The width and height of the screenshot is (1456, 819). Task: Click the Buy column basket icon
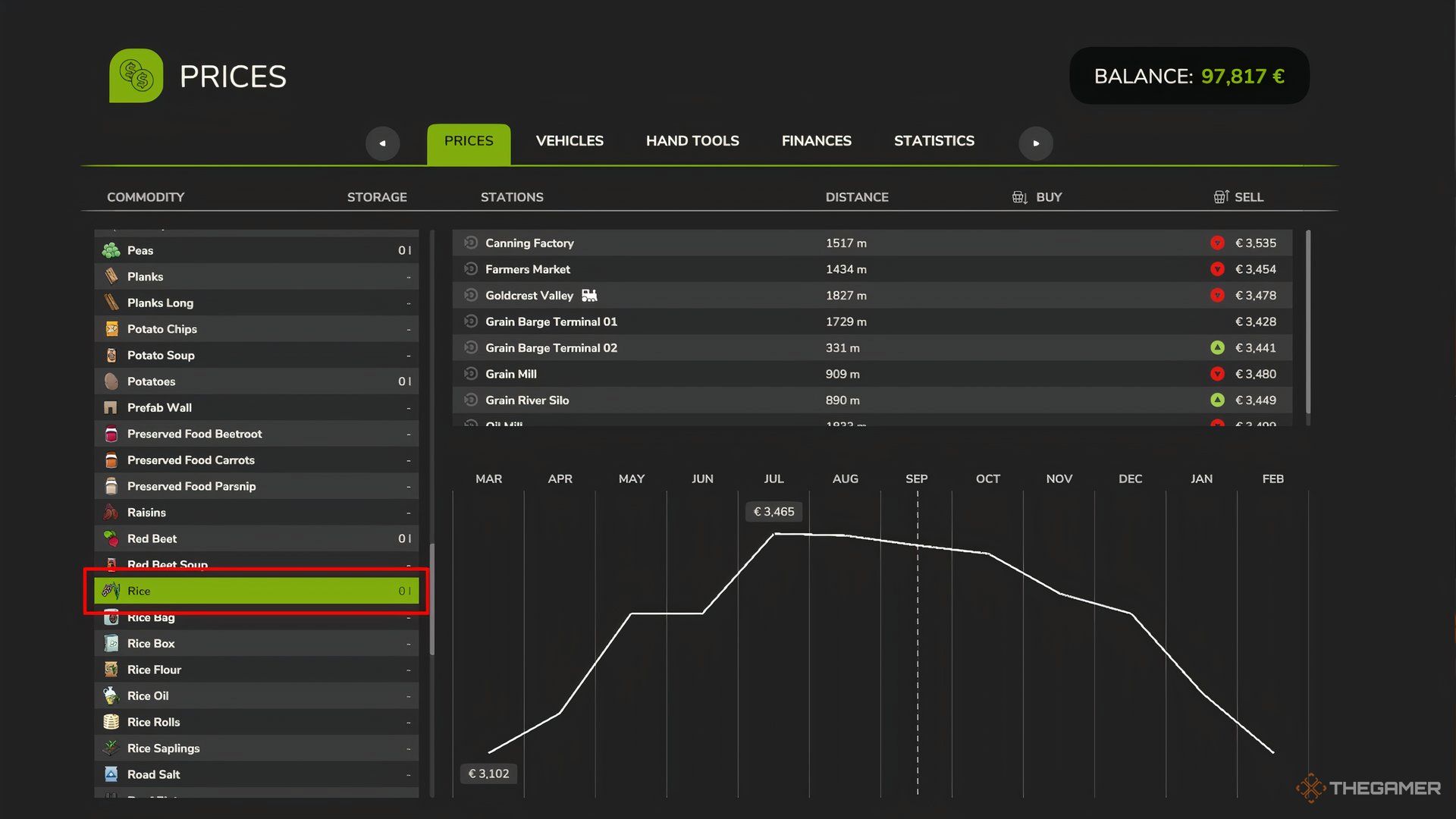pyautogui.click(x=1020, y=197)
